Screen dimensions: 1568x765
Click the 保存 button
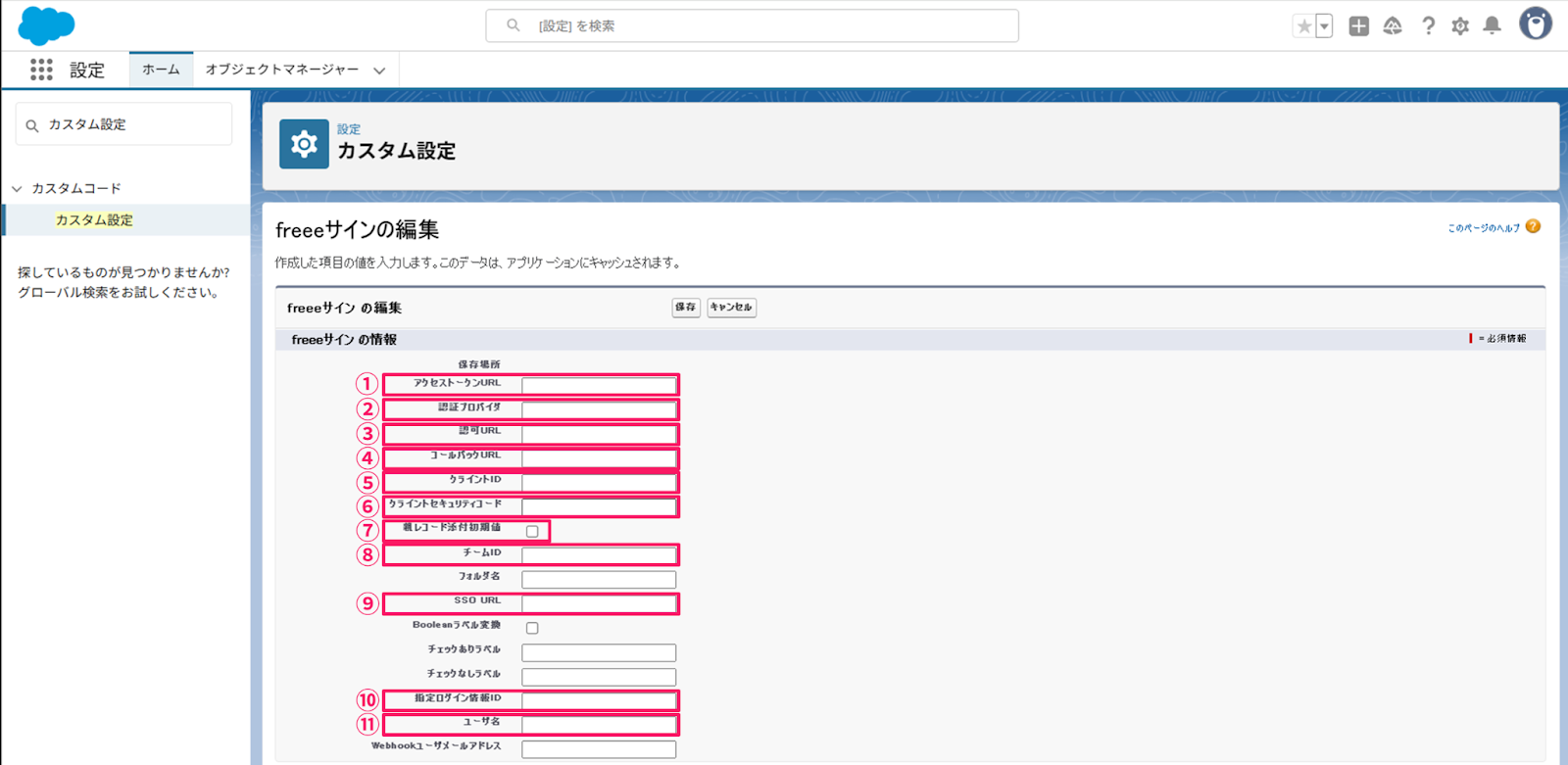[x=686, y=308]
